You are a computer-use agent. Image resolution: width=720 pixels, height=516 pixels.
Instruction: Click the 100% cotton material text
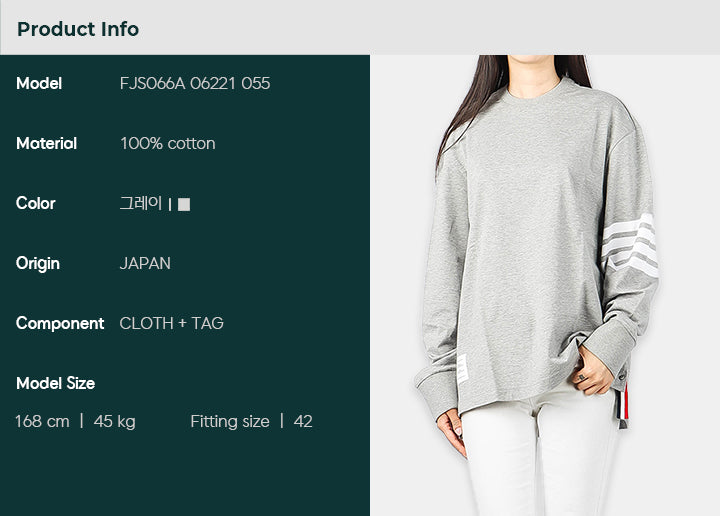coord(168,144)
